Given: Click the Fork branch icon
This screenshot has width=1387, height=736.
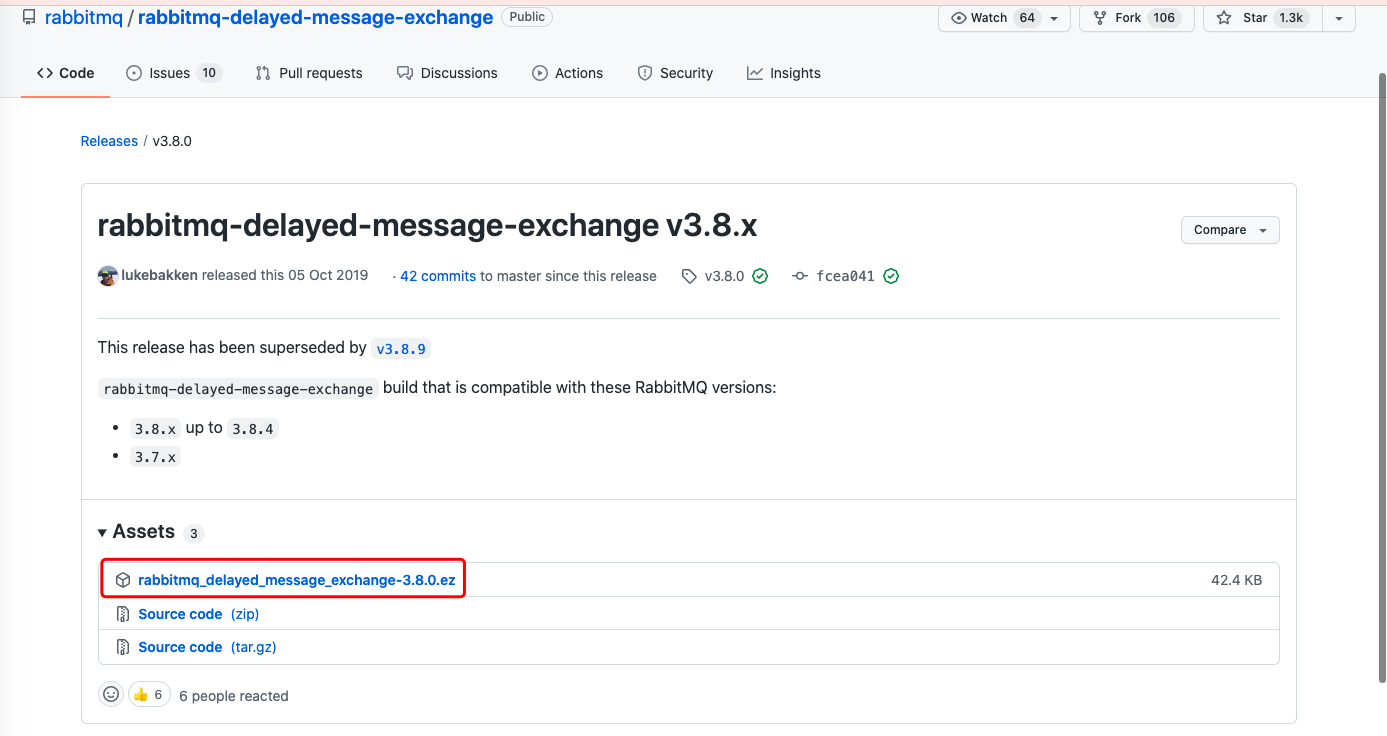Looking at the screenshot, I should click(1100, 18).
